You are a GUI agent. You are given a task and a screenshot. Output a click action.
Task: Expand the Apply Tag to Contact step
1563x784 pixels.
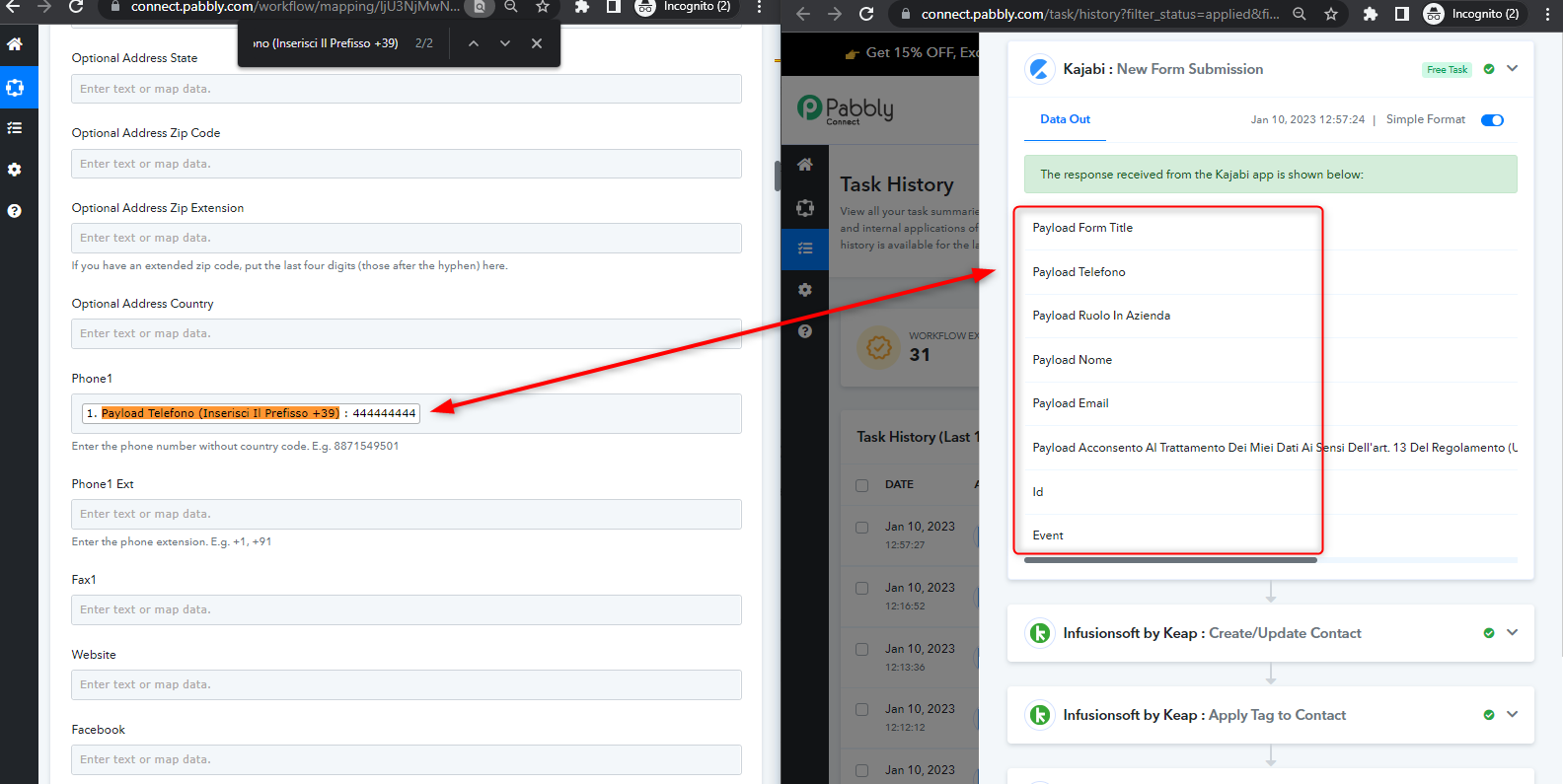pyautogui.click(x=1512, y=715)
